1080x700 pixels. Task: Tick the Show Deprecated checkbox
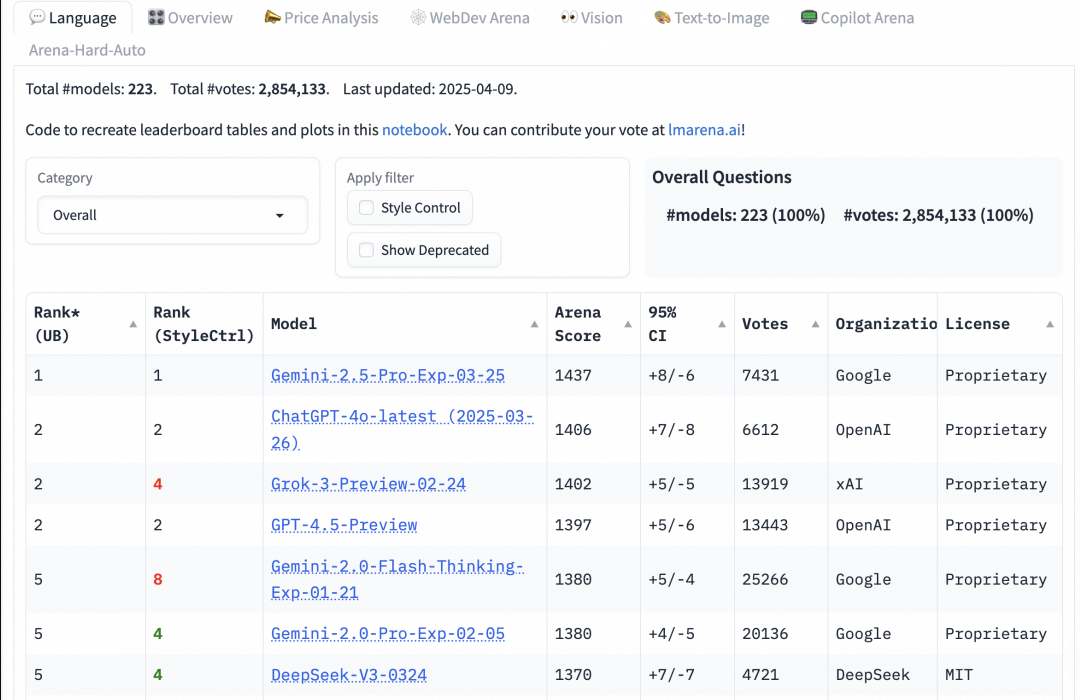click(x=366, y=250)
